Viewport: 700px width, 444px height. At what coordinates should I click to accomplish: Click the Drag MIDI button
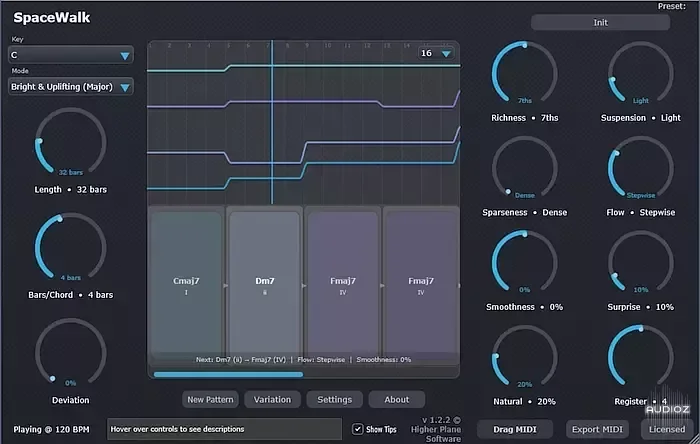pos(515,429)
